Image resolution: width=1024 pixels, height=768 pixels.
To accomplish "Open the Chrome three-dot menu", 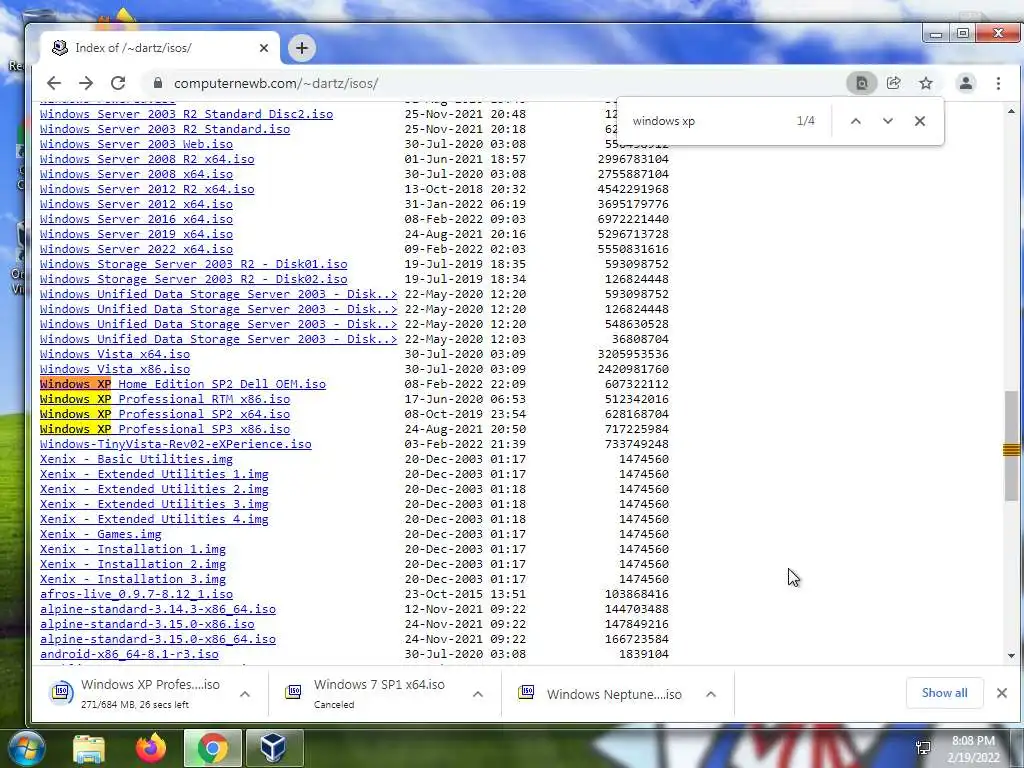I will pos(998,83).
